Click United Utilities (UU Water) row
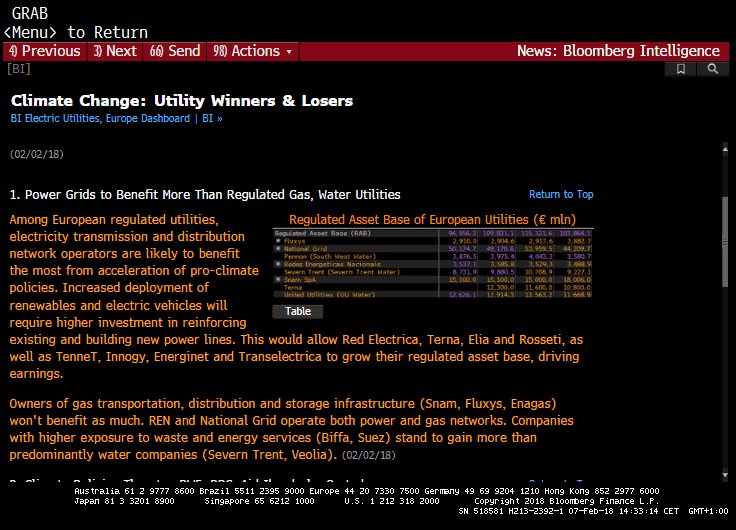 pyautogui.click(x=433, y=295)
